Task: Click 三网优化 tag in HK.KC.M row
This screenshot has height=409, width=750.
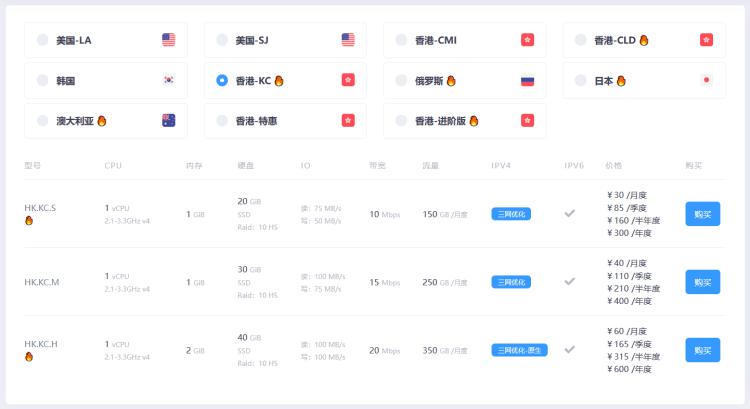Action: (511, 282)
